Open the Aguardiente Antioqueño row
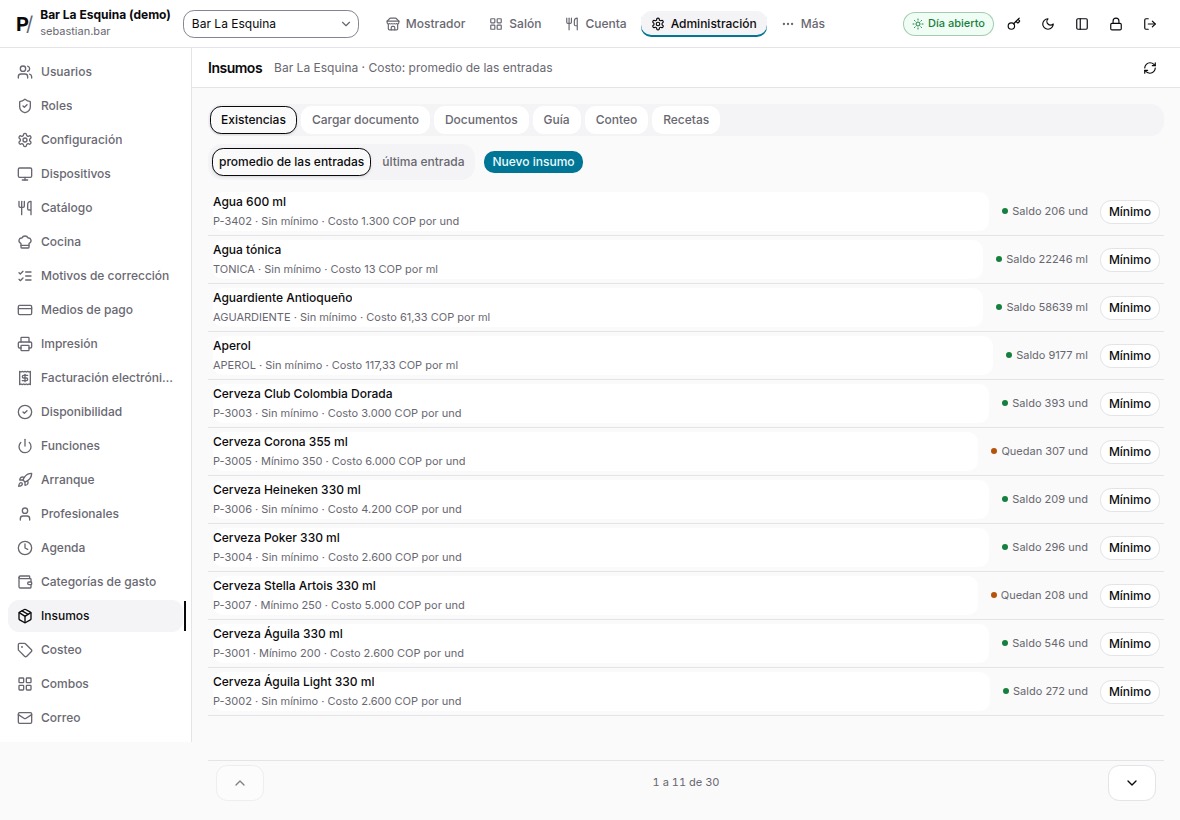The width and height of the screenshot is (1180, 820). click(595, 307)
